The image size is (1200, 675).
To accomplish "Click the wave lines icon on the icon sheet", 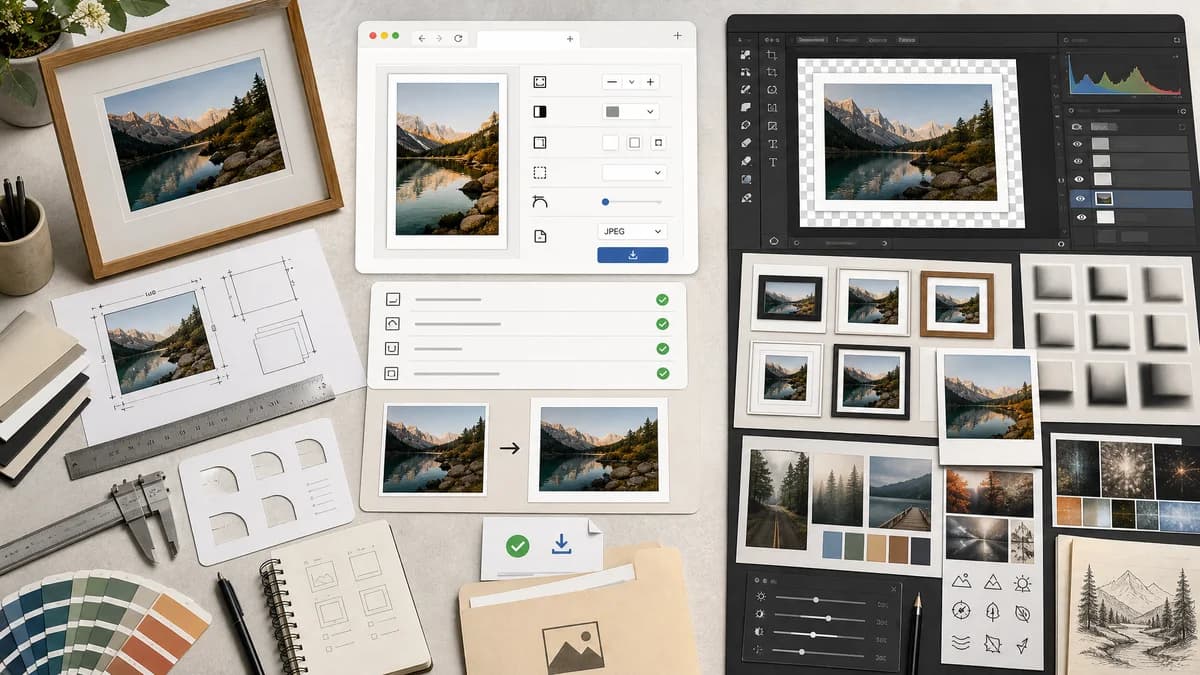I will pos(961,641).
